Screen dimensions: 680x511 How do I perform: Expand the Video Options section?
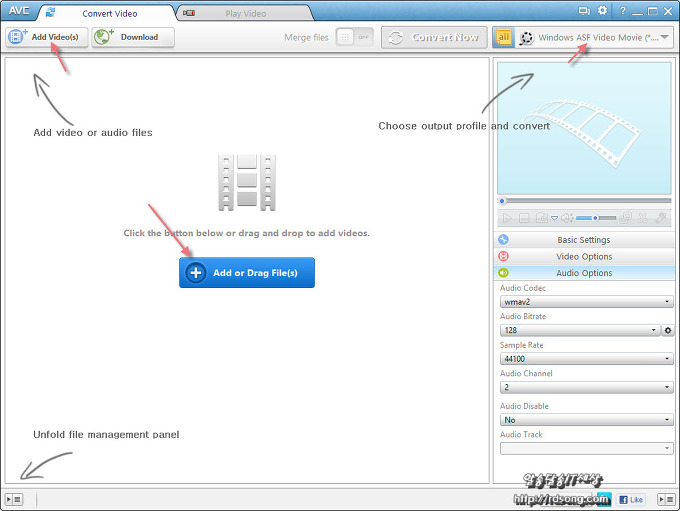pos(583,256)
